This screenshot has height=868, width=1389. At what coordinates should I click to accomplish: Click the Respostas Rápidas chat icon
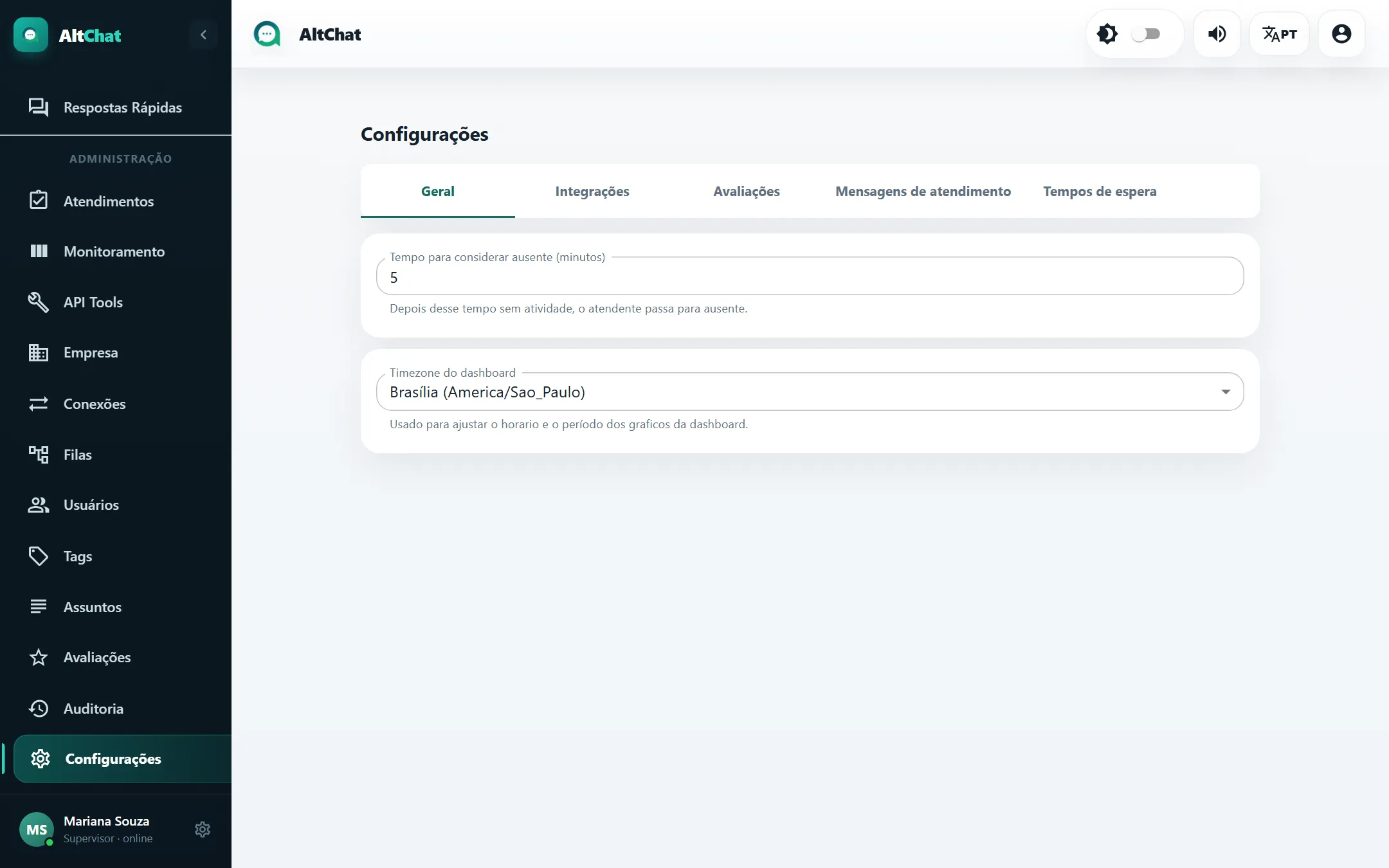[39, 107]
